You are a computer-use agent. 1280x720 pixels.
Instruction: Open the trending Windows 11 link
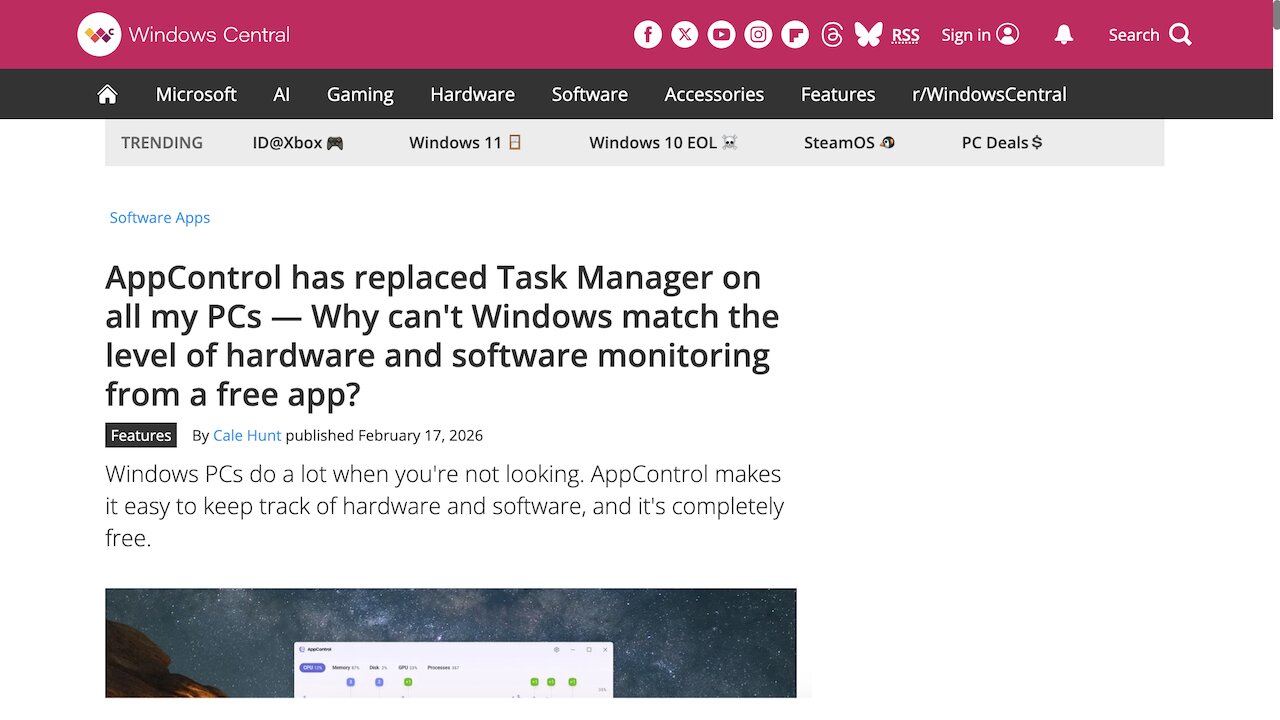pos(466,143)
